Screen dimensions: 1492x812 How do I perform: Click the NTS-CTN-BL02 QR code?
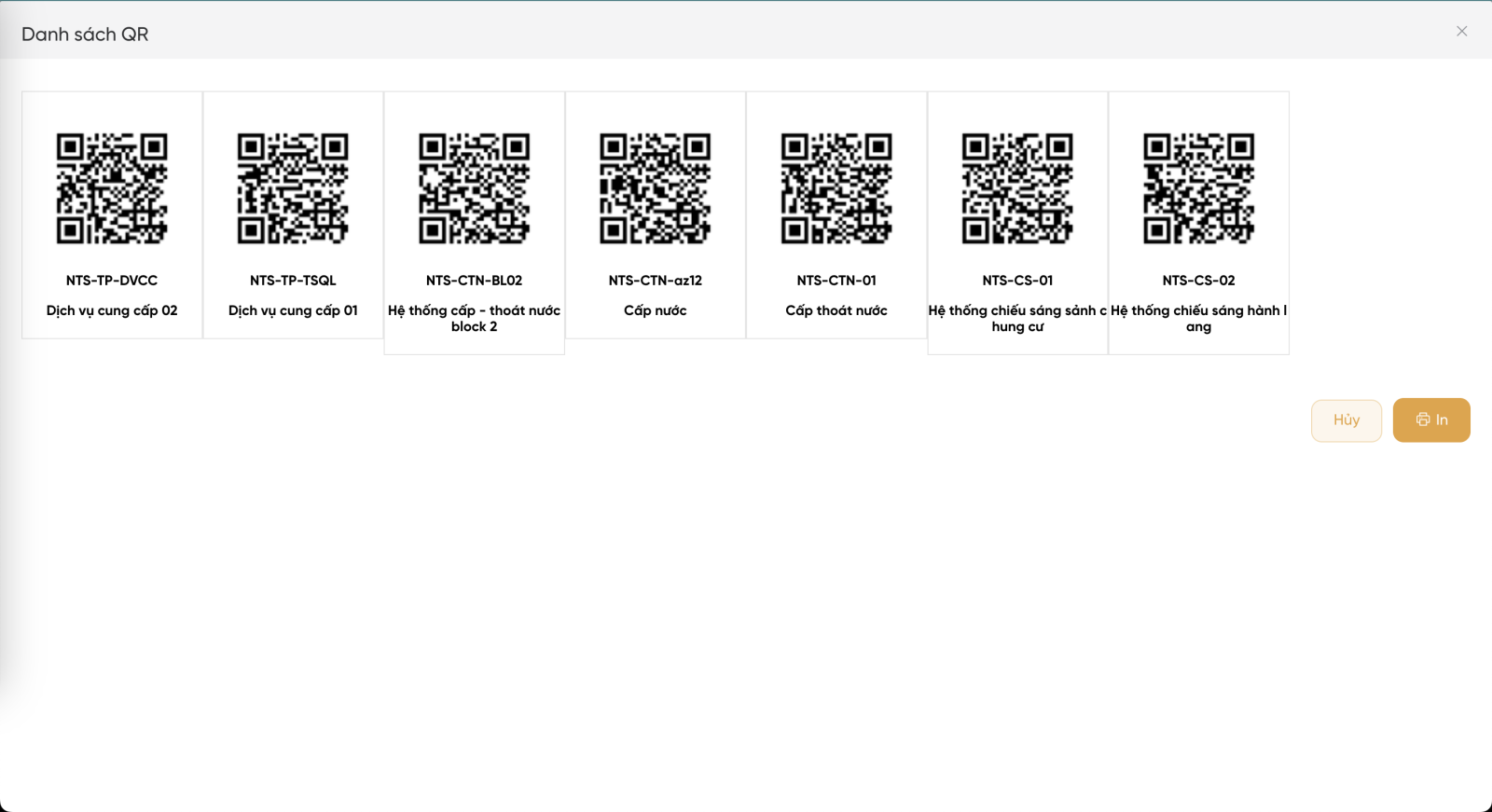tap(474, 187)
